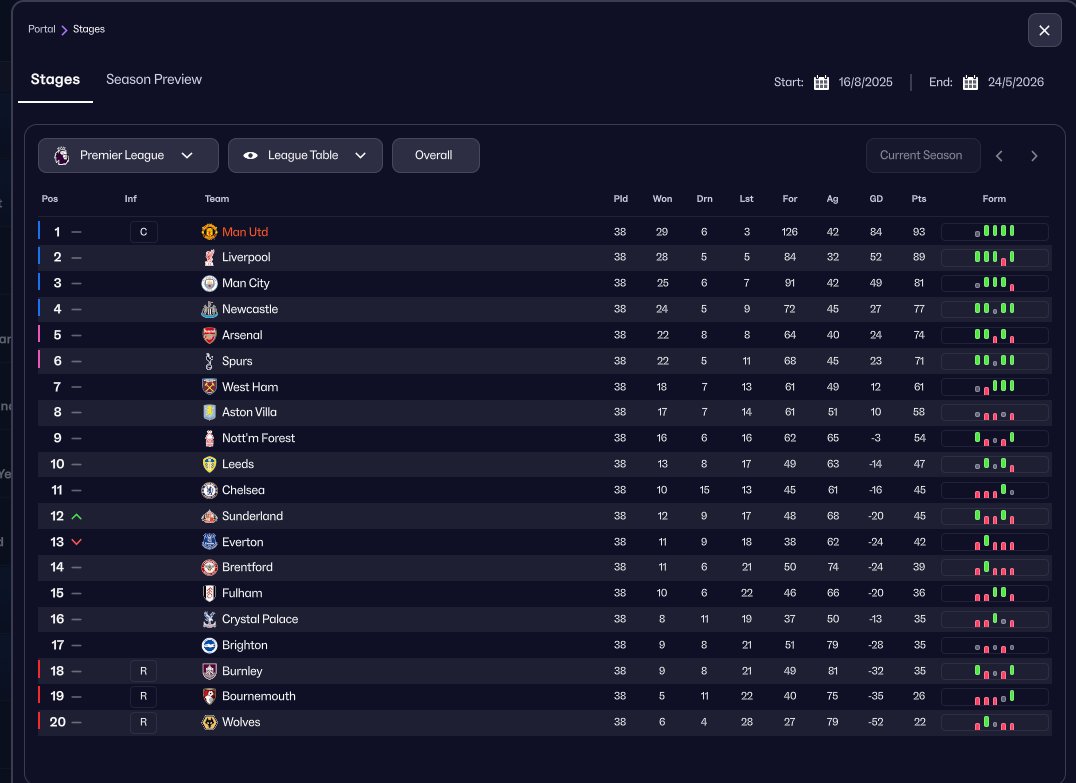Click the Arsenal crest icon
This screenshot has height=783, width=1076.
(x=209, y=335)
